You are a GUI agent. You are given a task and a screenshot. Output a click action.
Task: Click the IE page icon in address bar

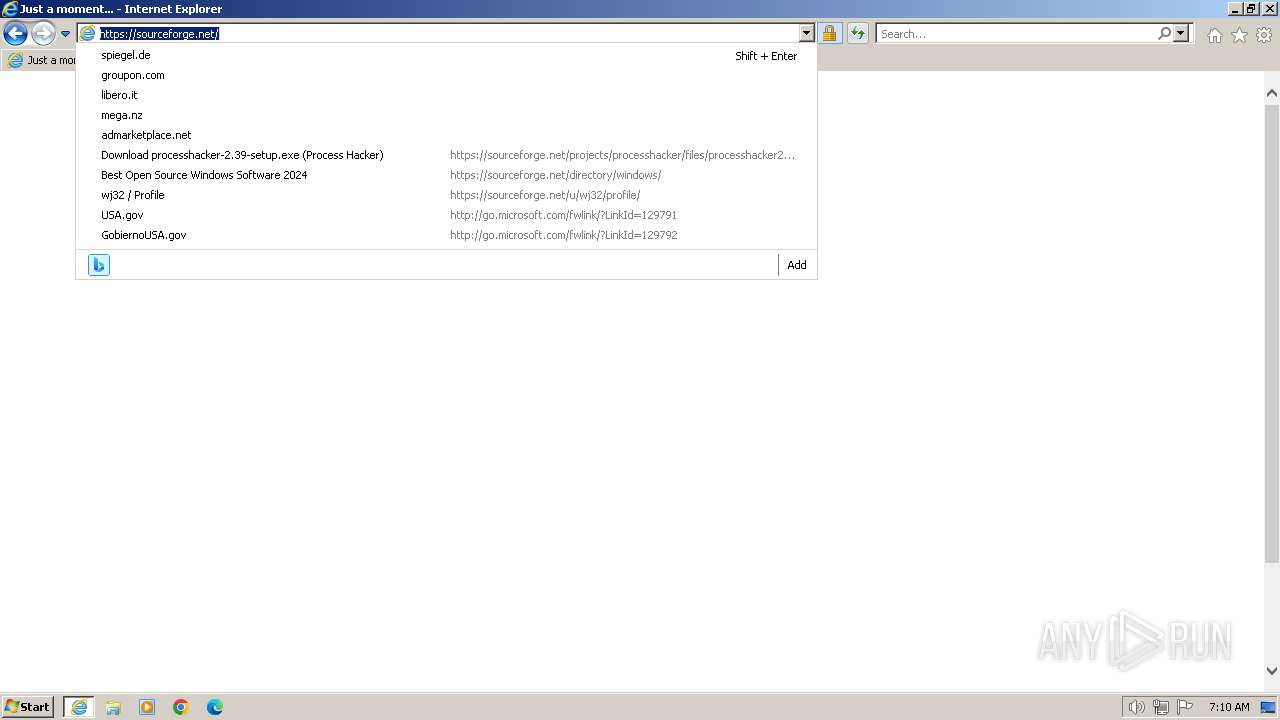[88, 34]
